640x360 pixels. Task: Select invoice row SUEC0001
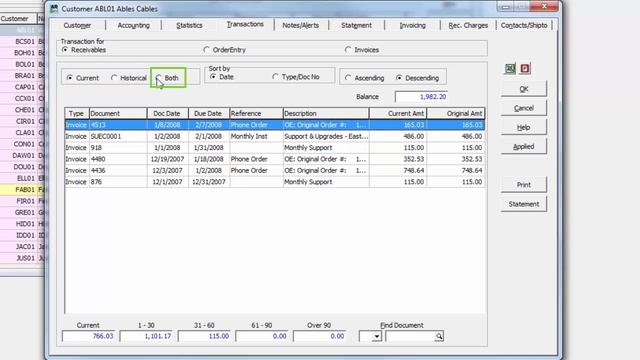pyautogui.click(x=275, y=136)
